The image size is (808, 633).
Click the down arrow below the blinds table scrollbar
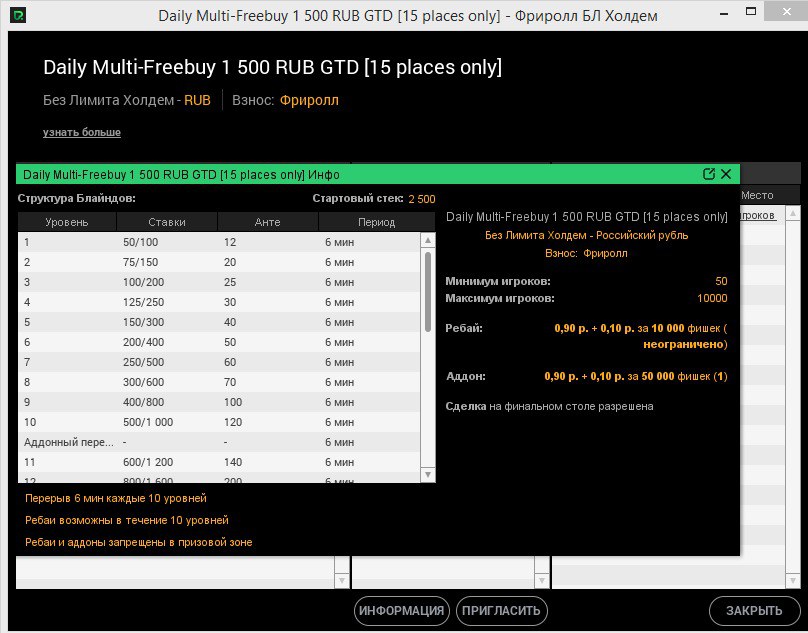pos(430,476)
